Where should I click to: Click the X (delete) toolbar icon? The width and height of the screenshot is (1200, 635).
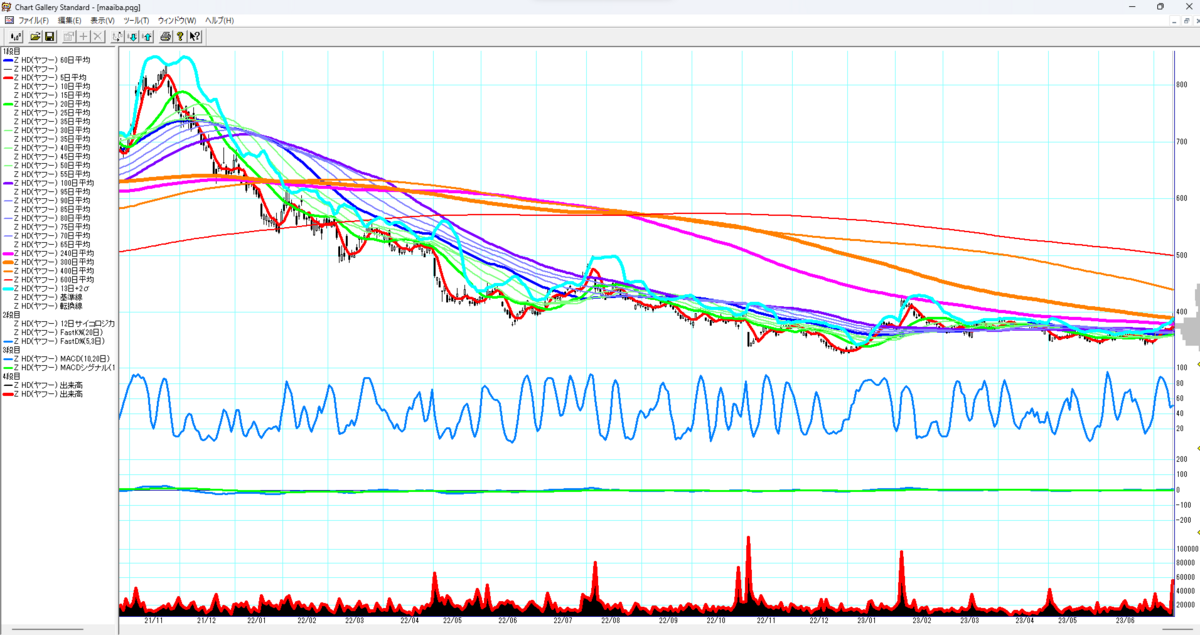coord(98,36)
